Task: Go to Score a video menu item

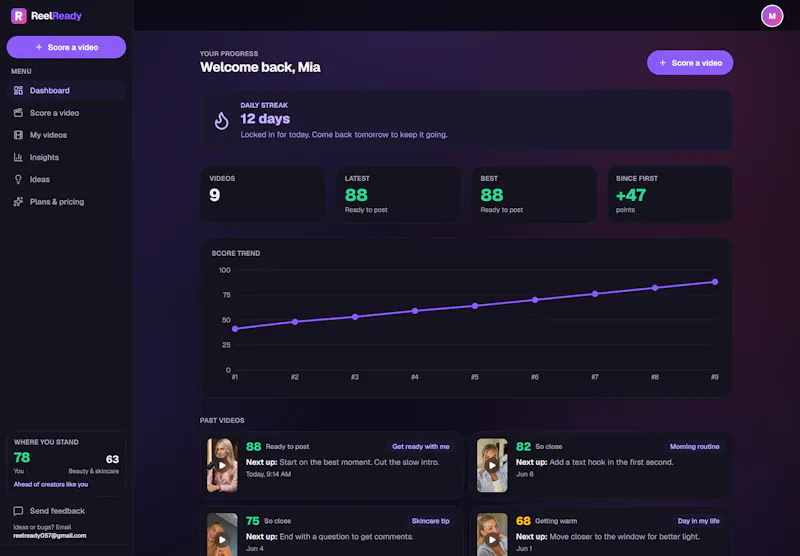Action: pyautogui.click(x=66, y=113)
